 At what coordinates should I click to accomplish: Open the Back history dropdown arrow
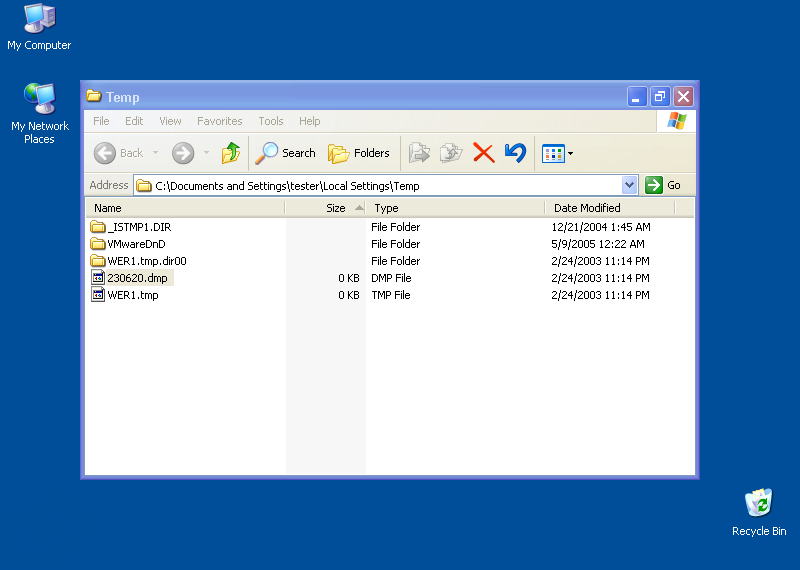pyautogui.click(x=155, y=153)
